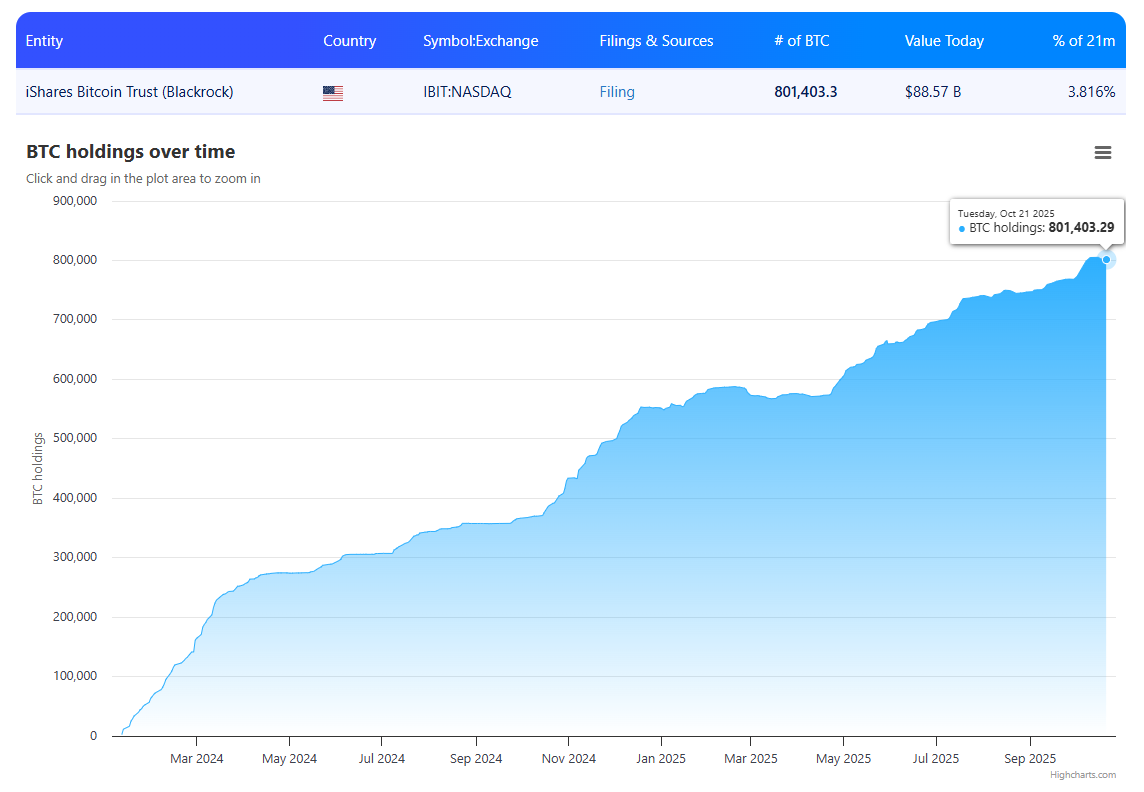Viewport: 1144px width, 792px height.
Task: Click the highlighted Oct 21 2025 data point
Action: point(1106,260)
